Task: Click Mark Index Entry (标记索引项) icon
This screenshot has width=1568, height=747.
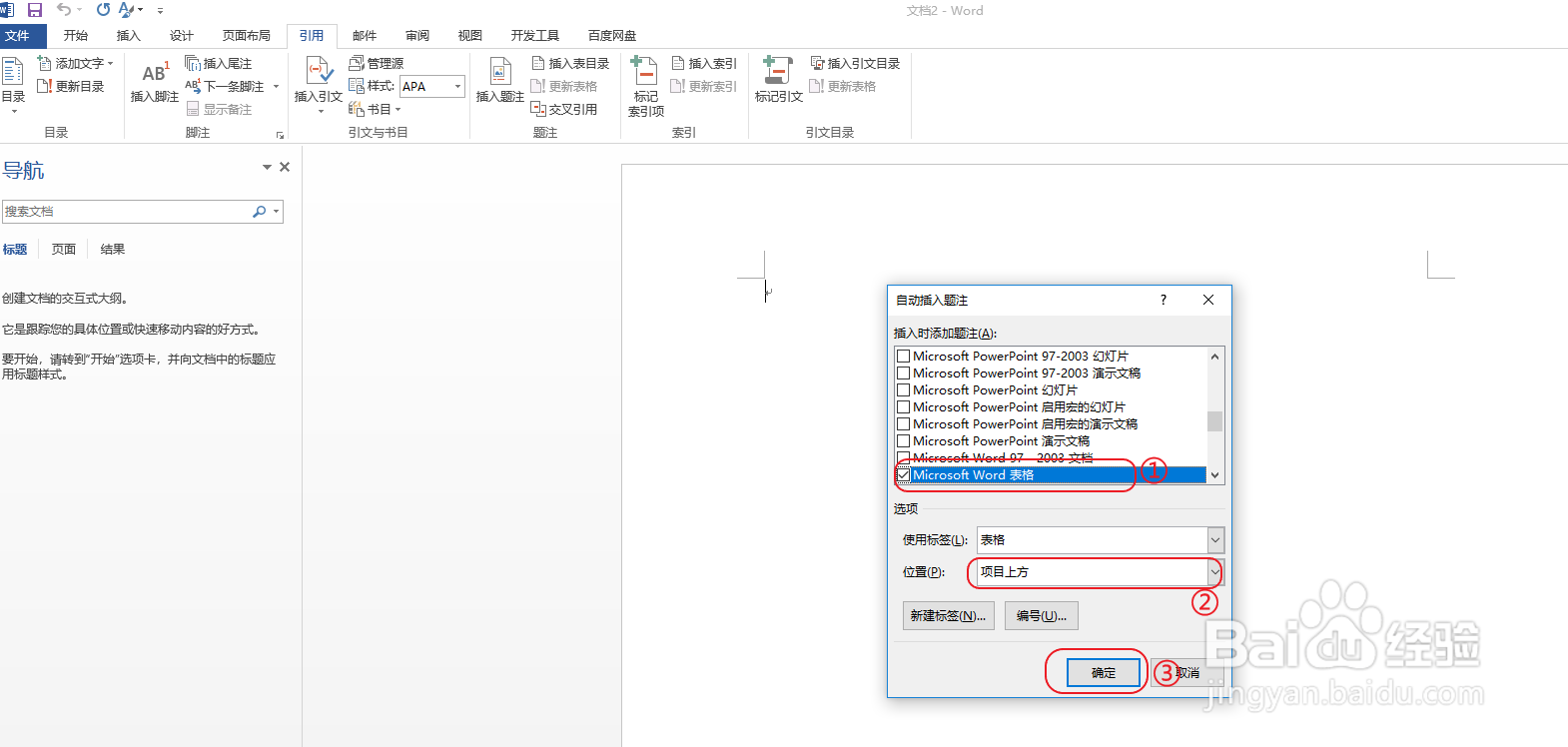Action: pos(645,71)
